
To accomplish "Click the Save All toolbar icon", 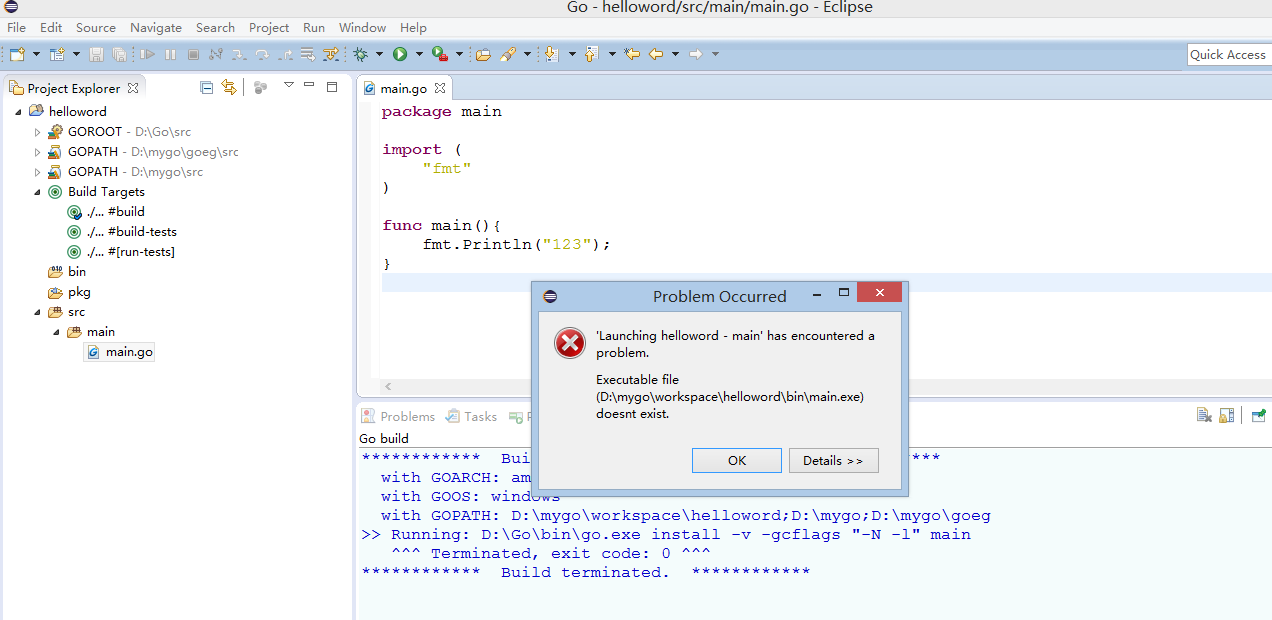I will 119,54.
